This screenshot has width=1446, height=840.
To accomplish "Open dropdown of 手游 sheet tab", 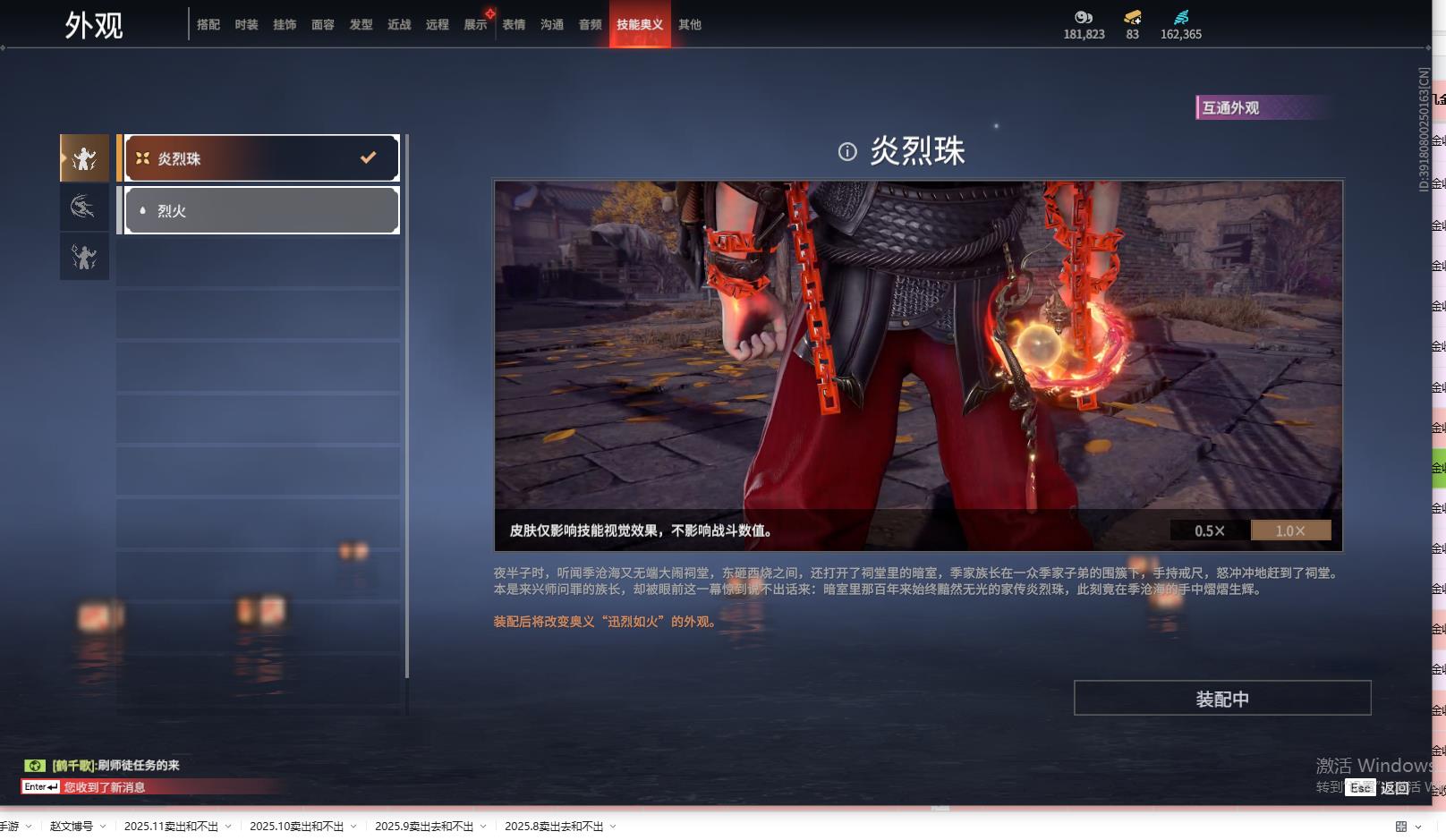I will point(30,827).
